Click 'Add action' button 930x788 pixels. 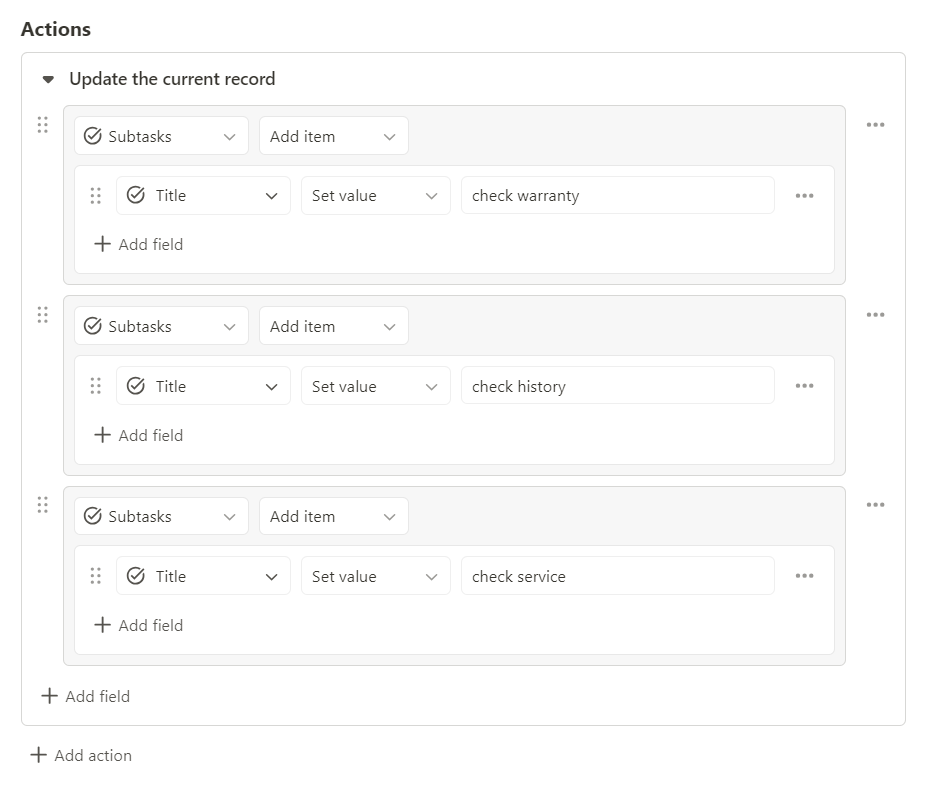click(81, 755)
